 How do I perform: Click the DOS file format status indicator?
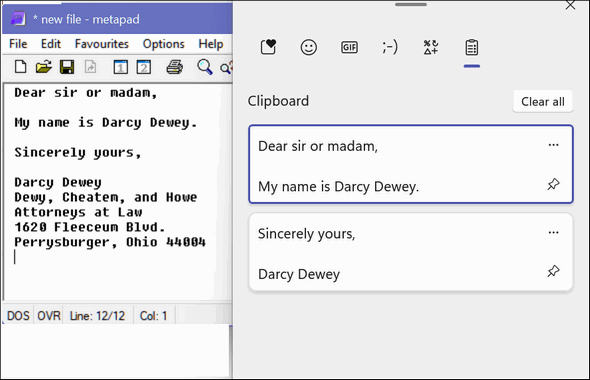[18, 316]
